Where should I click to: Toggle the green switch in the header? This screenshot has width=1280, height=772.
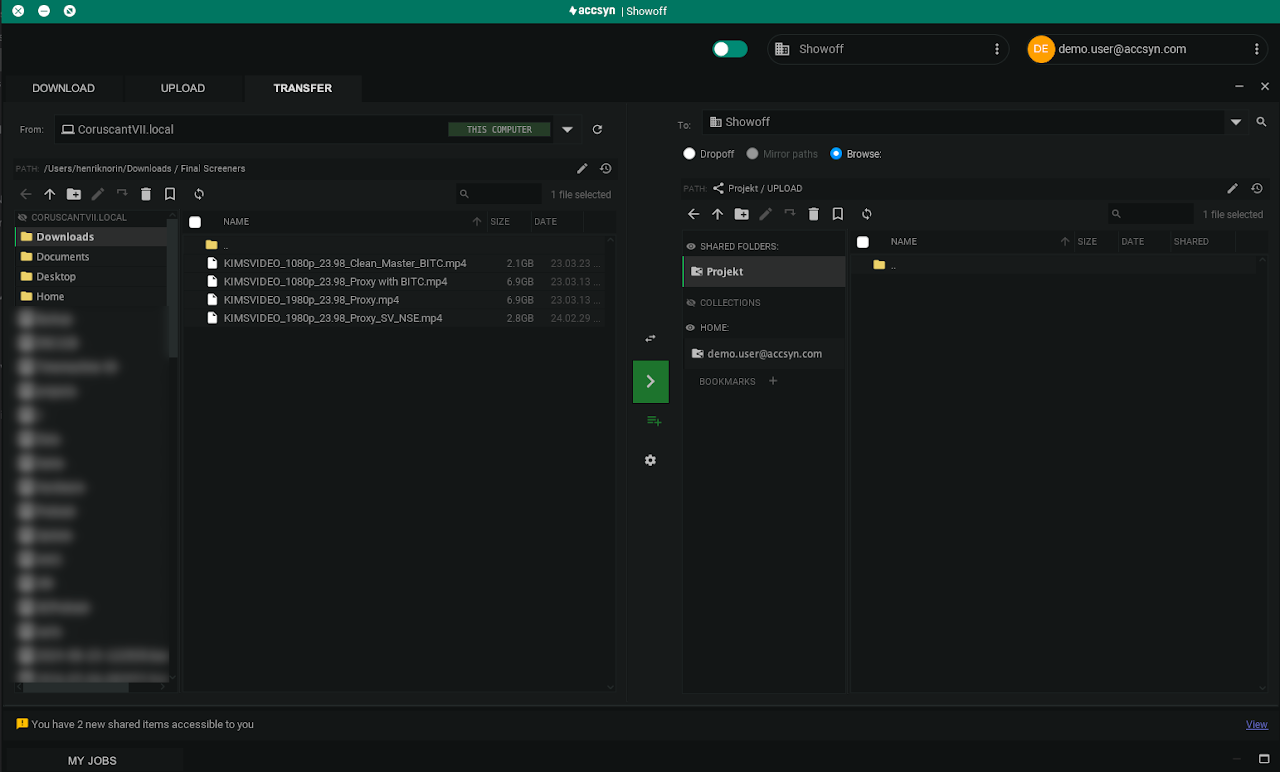730,49
